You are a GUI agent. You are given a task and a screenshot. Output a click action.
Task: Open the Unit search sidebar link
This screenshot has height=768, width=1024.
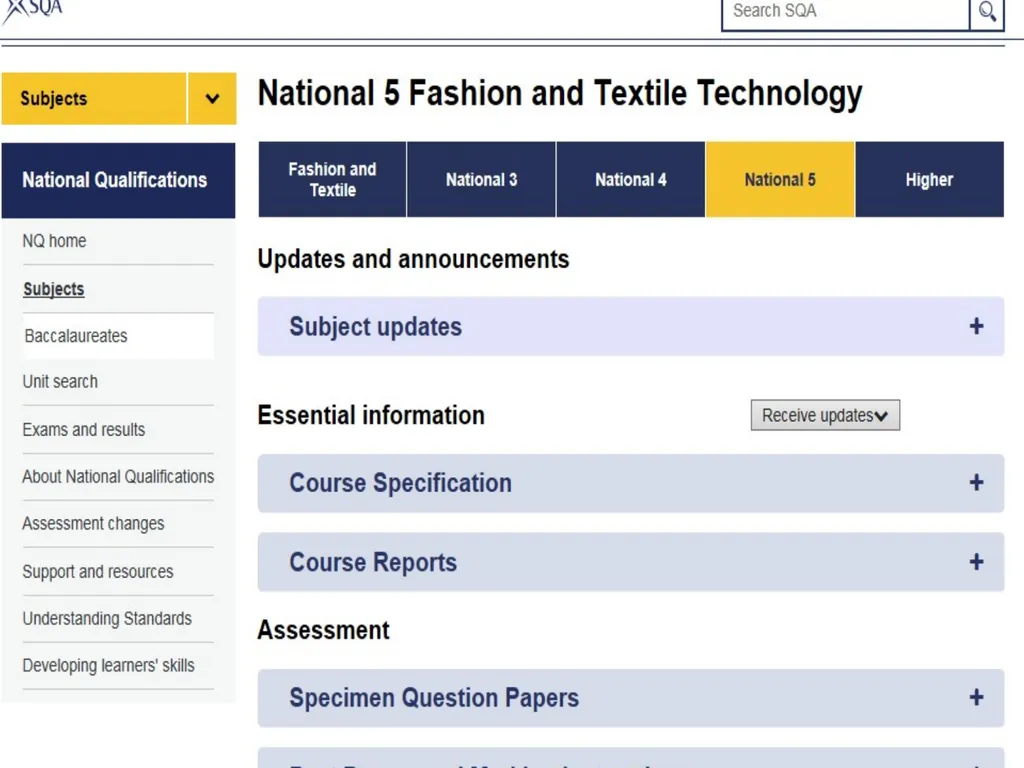(x=60, y=381)
